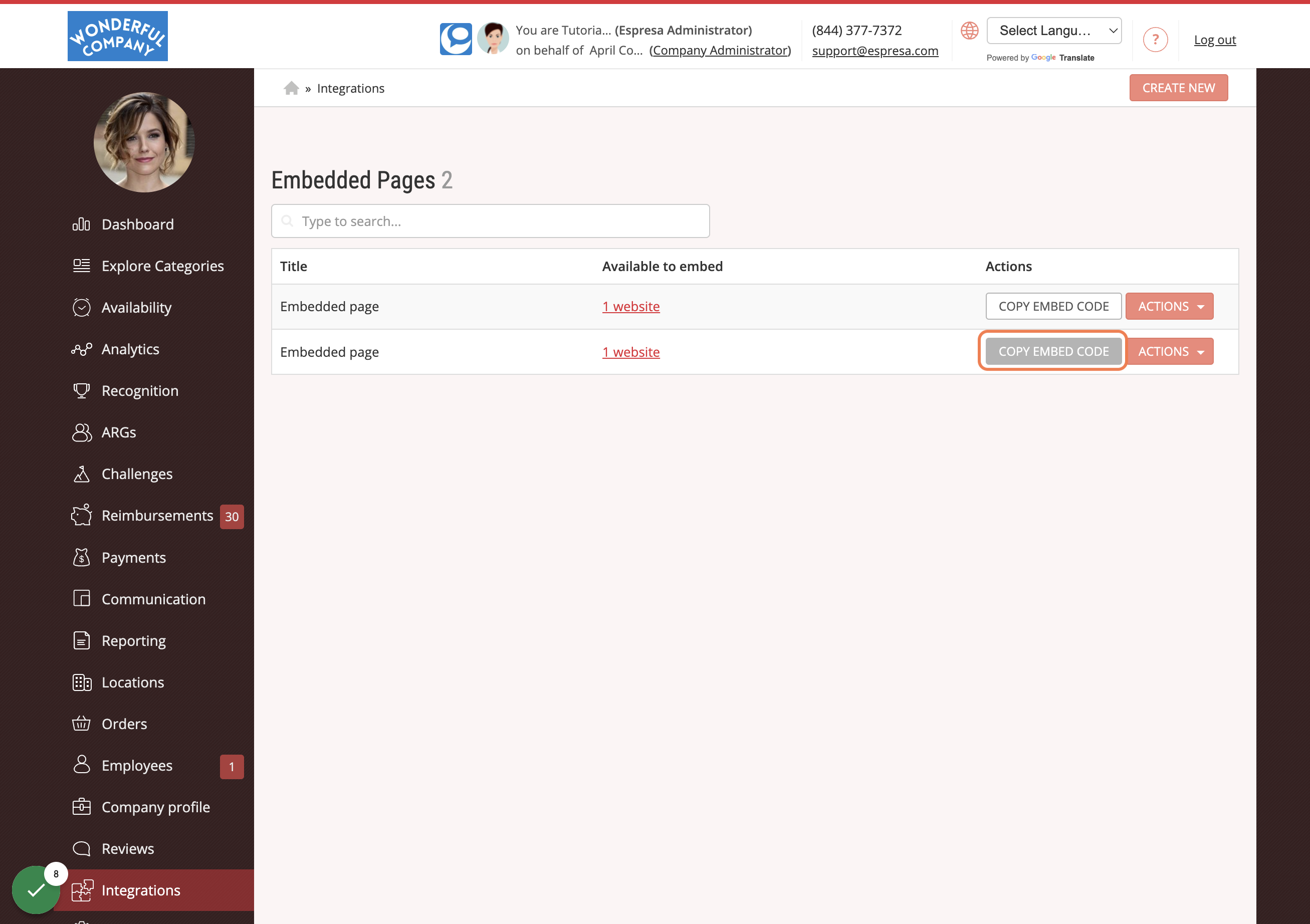Viewport: 1310px width, 924px height.
Task: Click the Employees 1 badge
Action: point(232,767)
